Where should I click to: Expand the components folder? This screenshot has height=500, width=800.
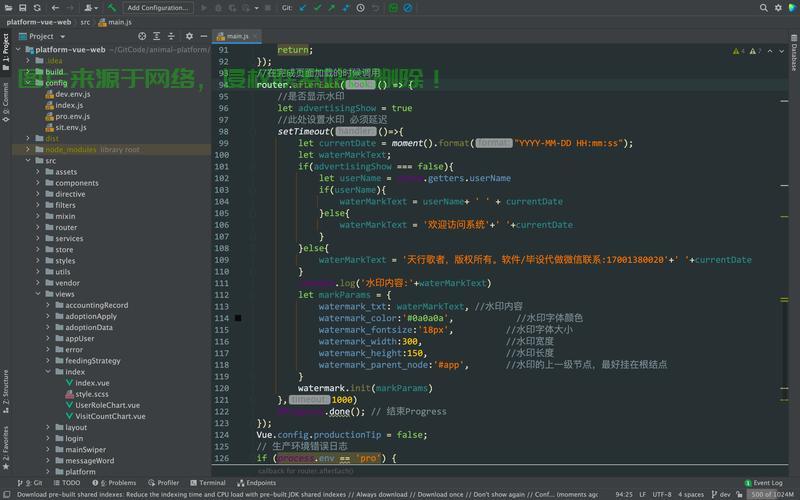point(38,183)
